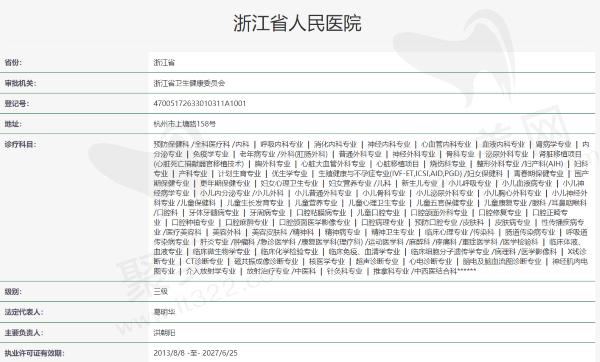Click 计划生育专业 in the department list
The image size is (600, 362).
point(240,173)
